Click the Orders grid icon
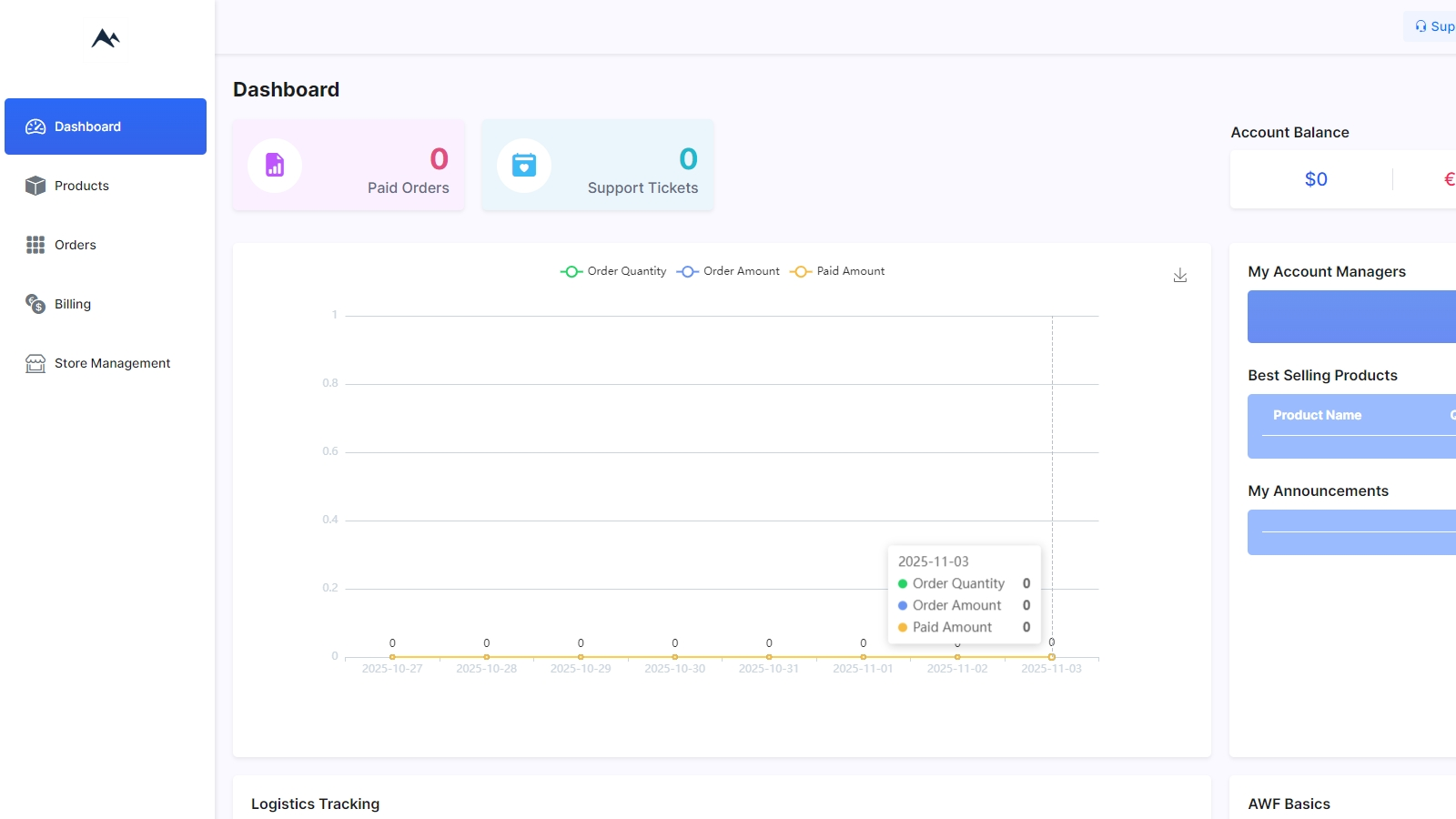The width and height of the screenshot is (1456, 819). tap(35, 245)
